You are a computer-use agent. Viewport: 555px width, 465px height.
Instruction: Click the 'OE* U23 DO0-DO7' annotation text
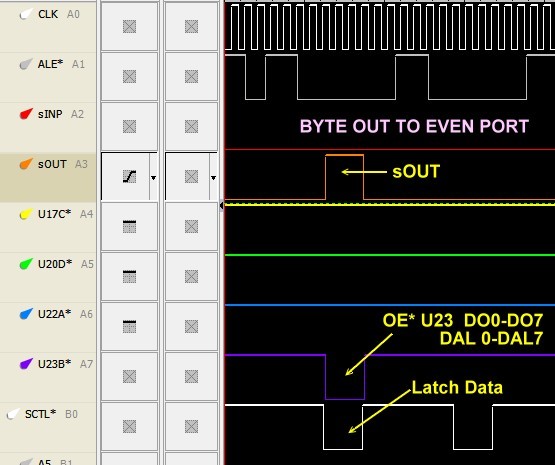pos(463,320)
